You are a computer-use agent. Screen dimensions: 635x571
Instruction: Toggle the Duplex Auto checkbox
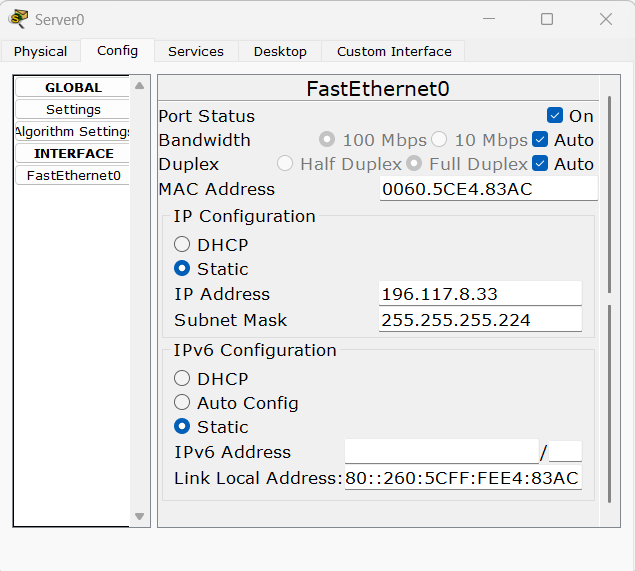[540, 164]
